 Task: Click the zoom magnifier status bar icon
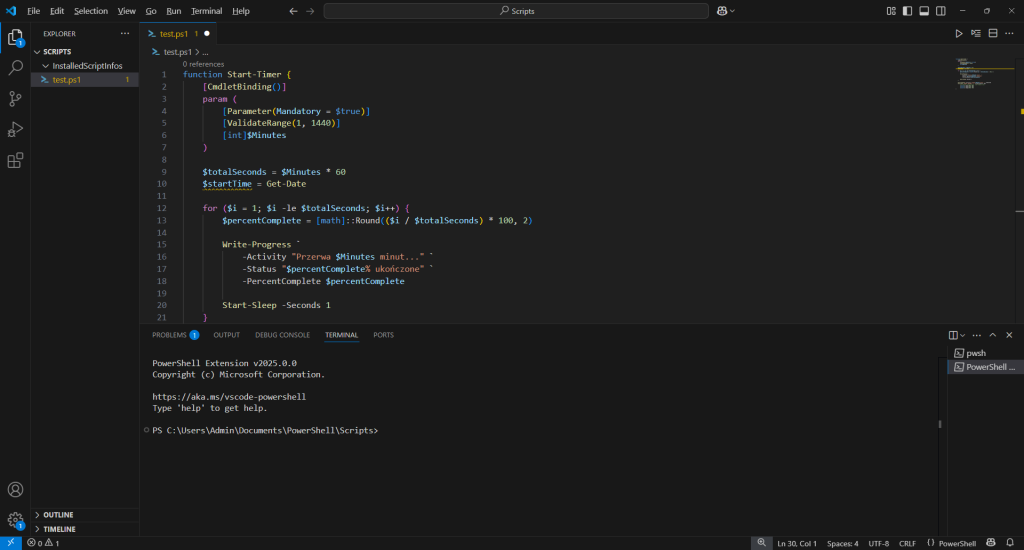(761, 543)
